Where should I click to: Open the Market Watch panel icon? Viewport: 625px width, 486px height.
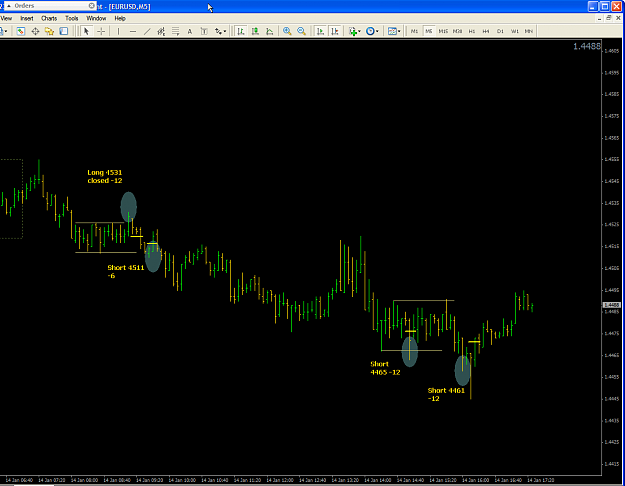coord(21,31)
